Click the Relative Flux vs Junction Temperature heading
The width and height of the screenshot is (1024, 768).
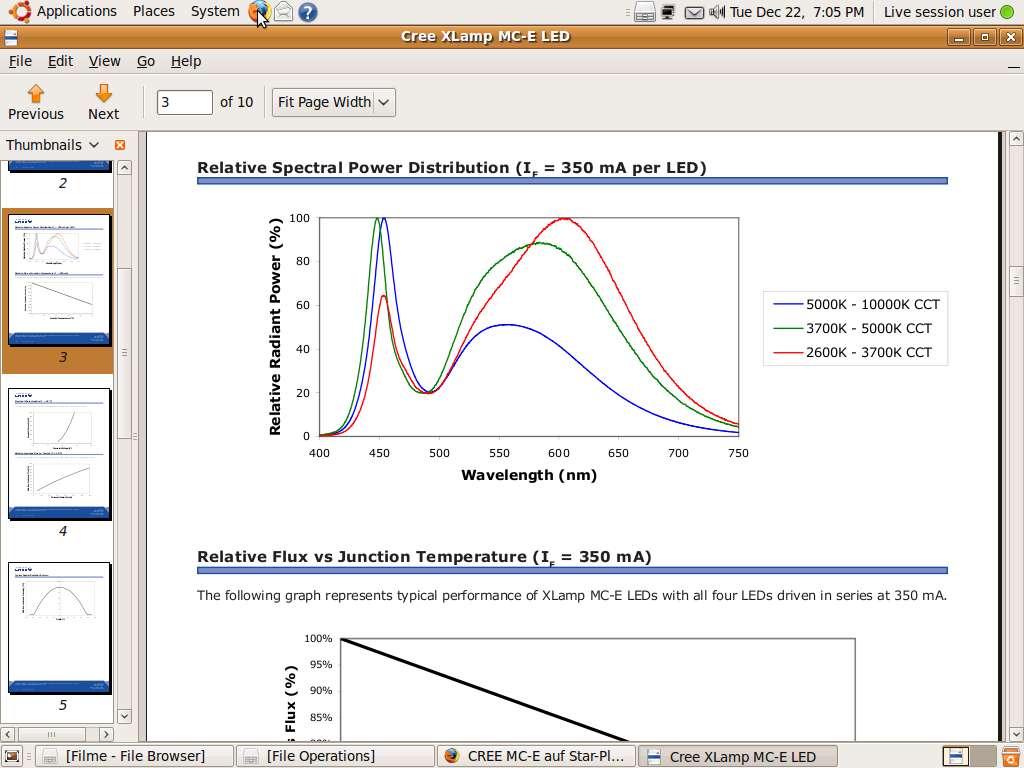(424, 557)
